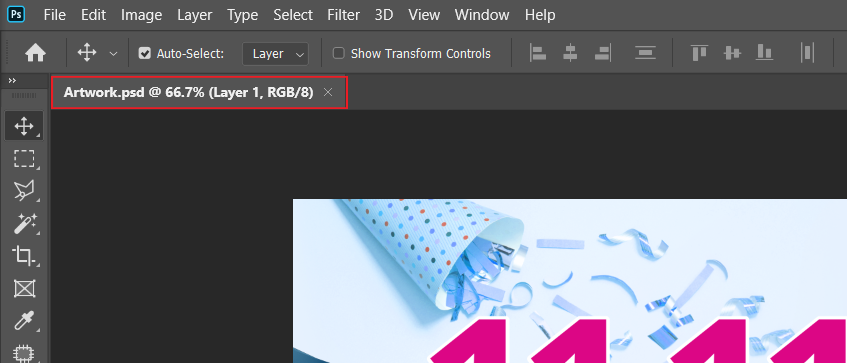
Task: Select the Rectangular Marquee tool
Action: pos(24,159)
